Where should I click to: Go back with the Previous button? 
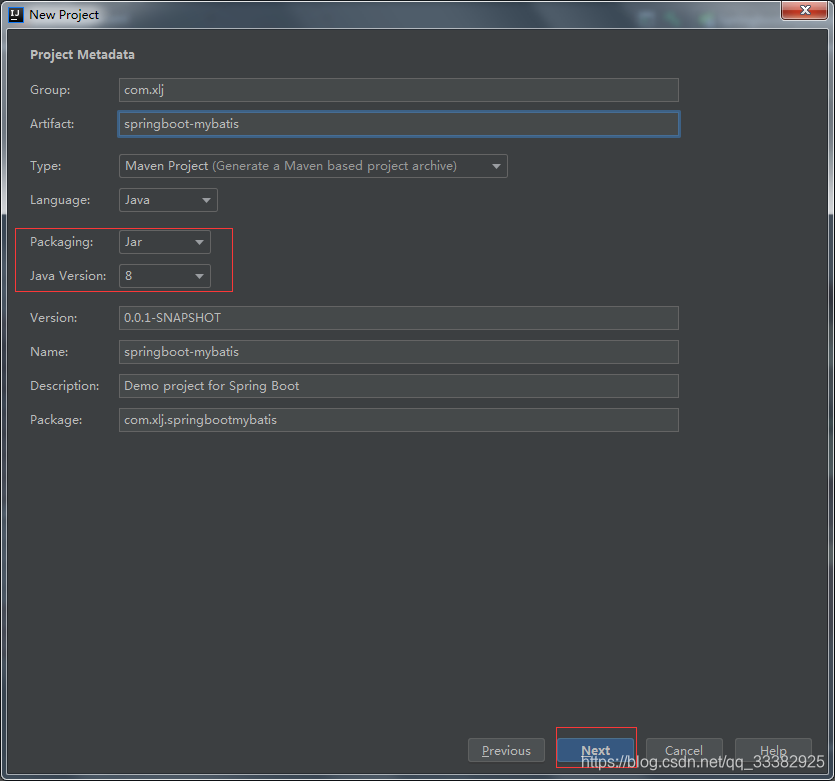point(506,750)
